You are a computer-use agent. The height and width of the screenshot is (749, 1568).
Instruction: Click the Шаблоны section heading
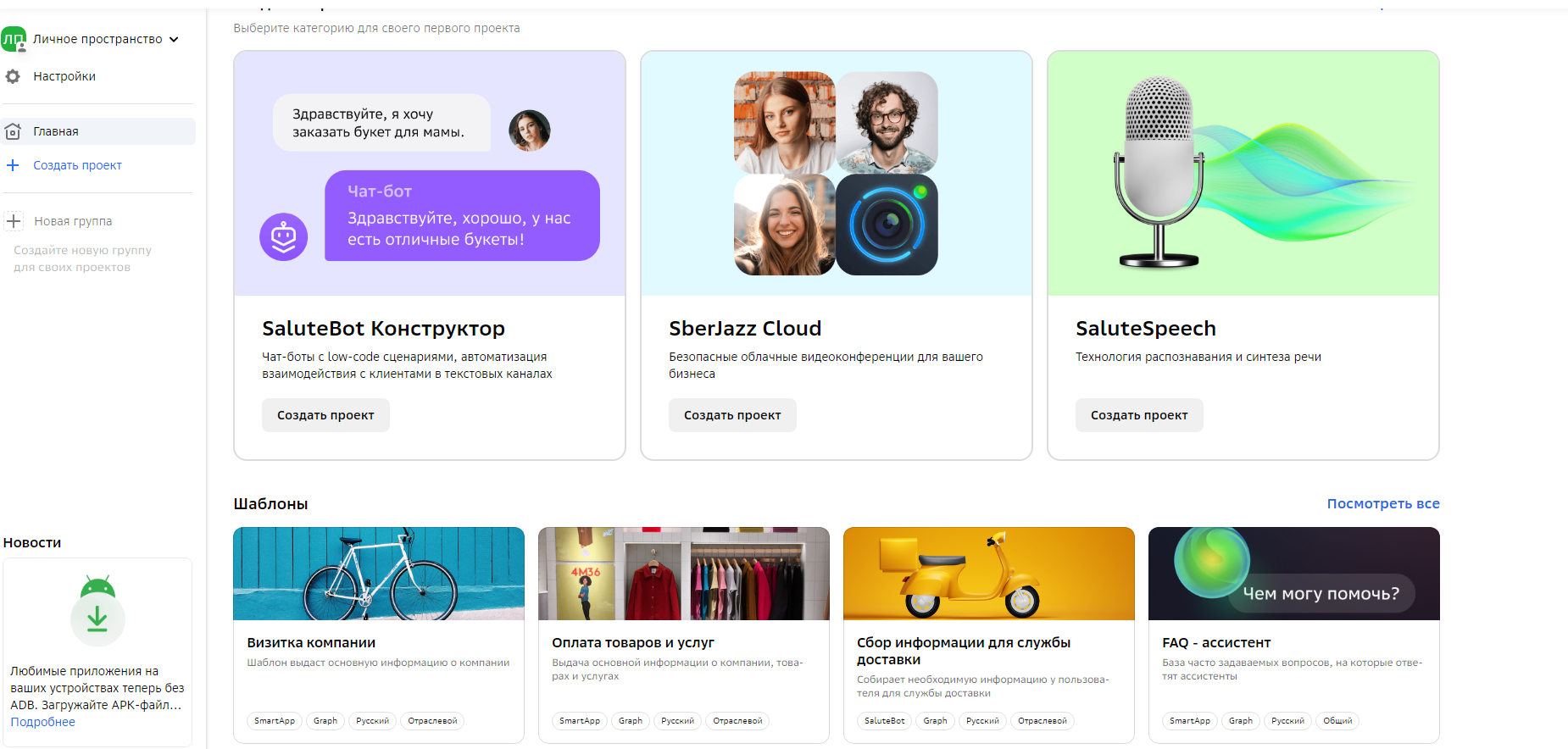coord(270,504)
